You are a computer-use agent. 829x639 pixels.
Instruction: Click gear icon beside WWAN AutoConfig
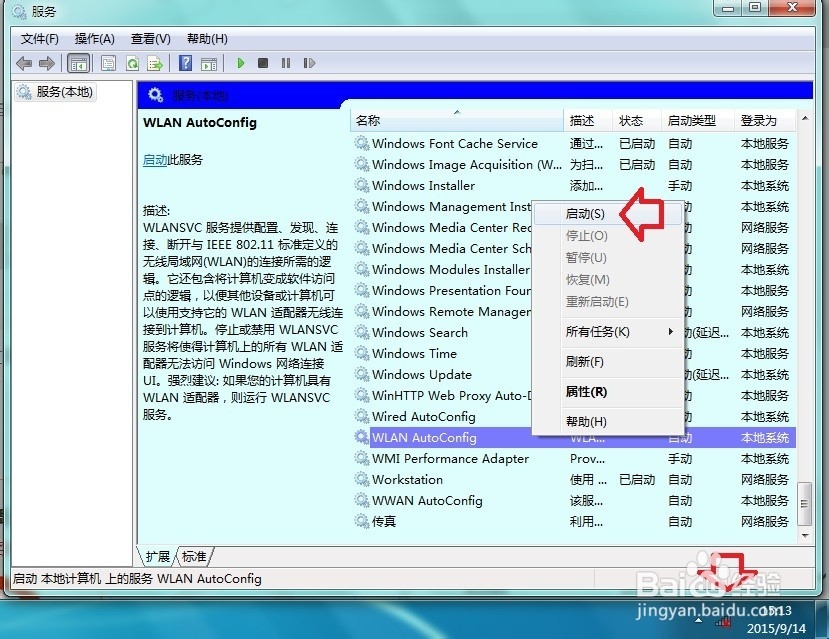pyautogui.click(x=362, y=500)
